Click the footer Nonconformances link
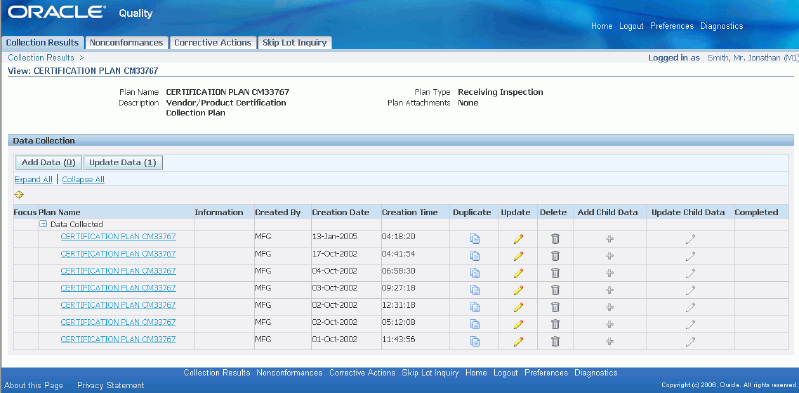 pos(289,373)
